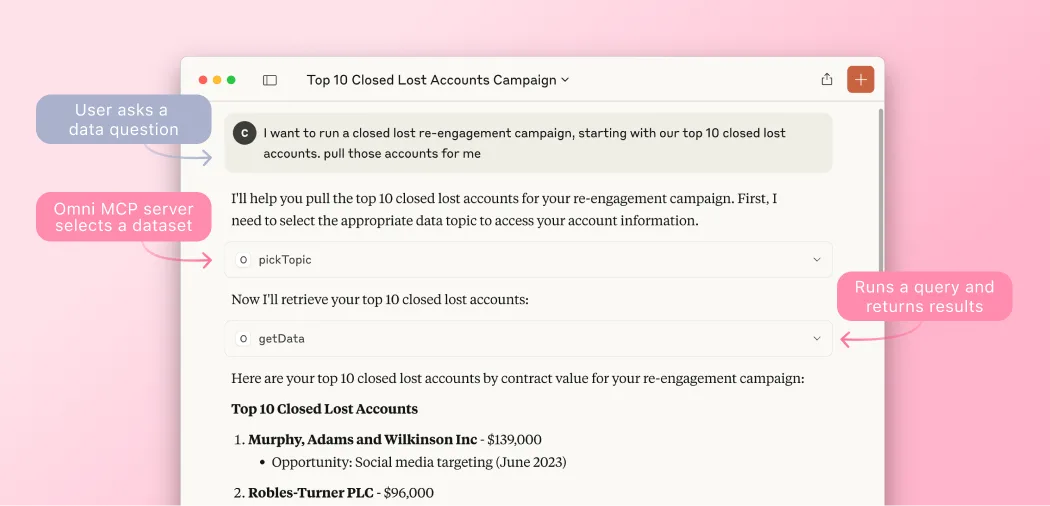This screenshot has height=506, width=1050.
Task: Select the getData tool label
Action: coord(281,339)
